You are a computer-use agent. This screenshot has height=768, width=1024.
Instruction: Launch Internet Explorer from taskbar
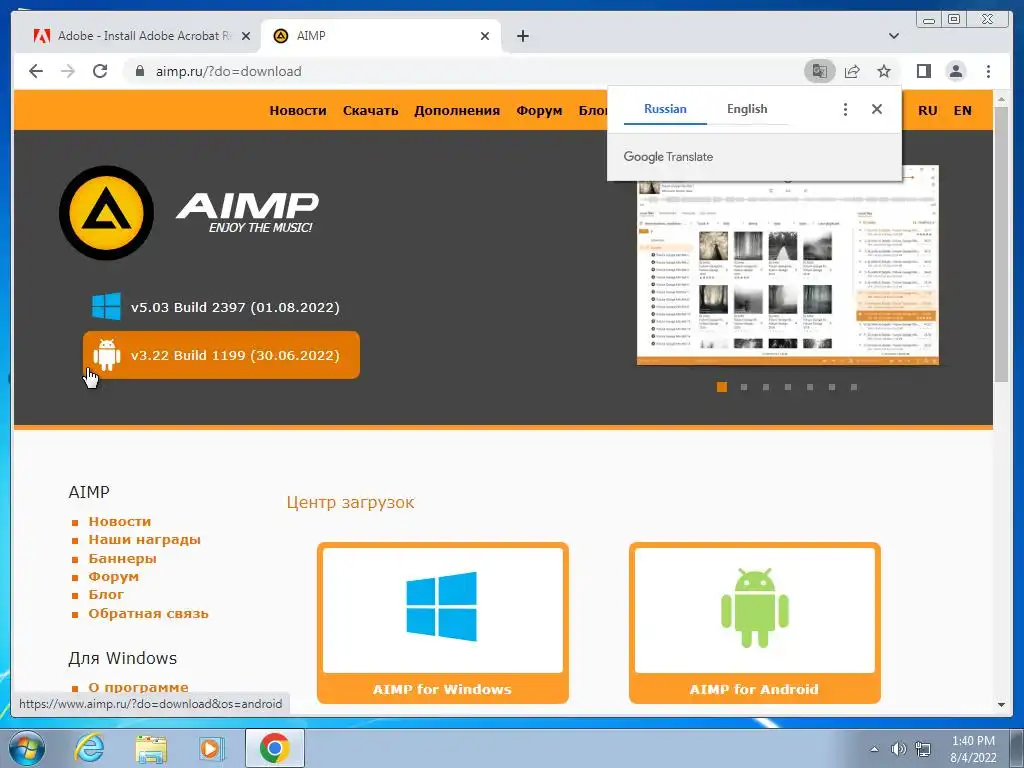[x=89, y=748]
